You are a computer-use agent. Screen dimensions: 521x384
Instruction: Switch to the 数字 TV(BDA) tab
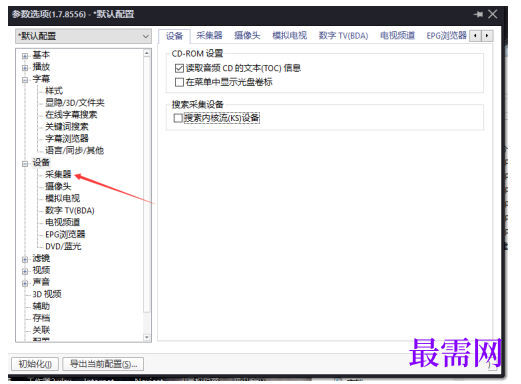point(343,35)
